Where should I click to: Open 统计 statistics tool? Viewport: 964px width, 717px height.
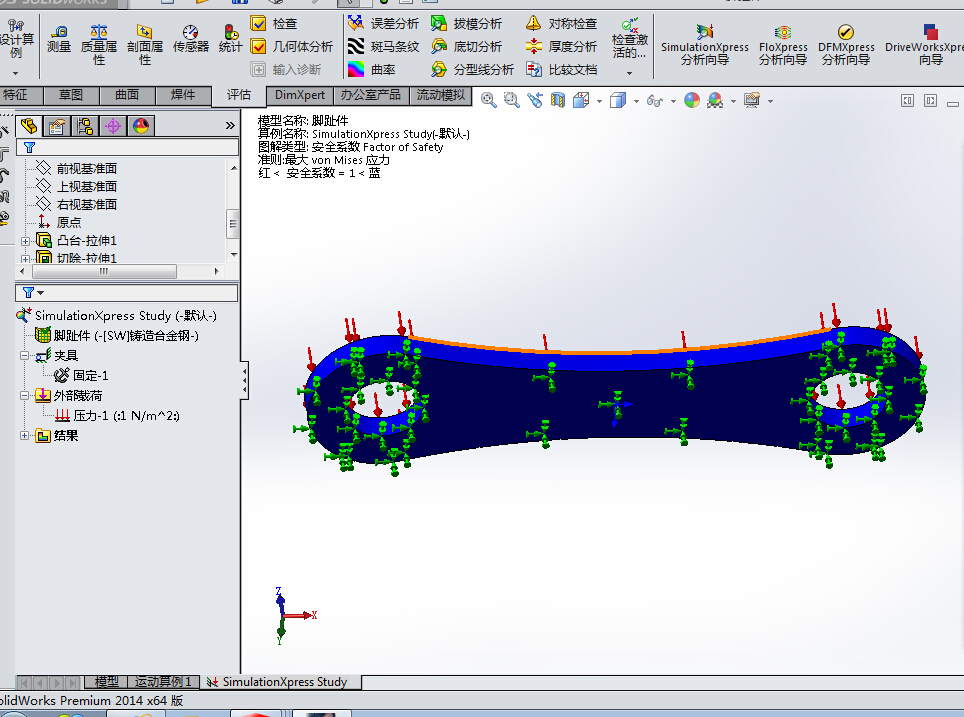(231, 39)
